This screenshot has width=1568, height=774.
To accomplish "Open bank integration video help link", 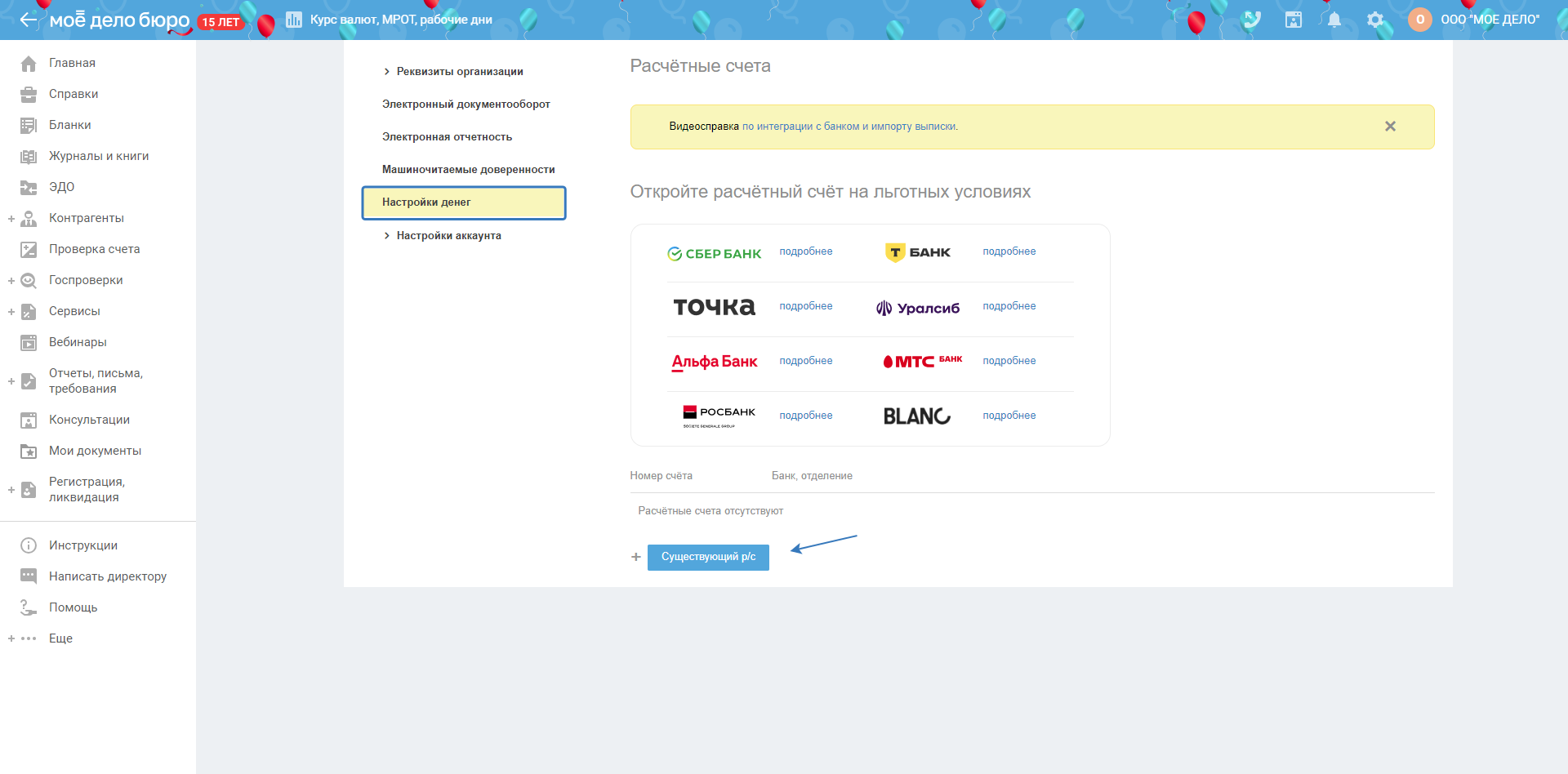I will click(850, 127).
